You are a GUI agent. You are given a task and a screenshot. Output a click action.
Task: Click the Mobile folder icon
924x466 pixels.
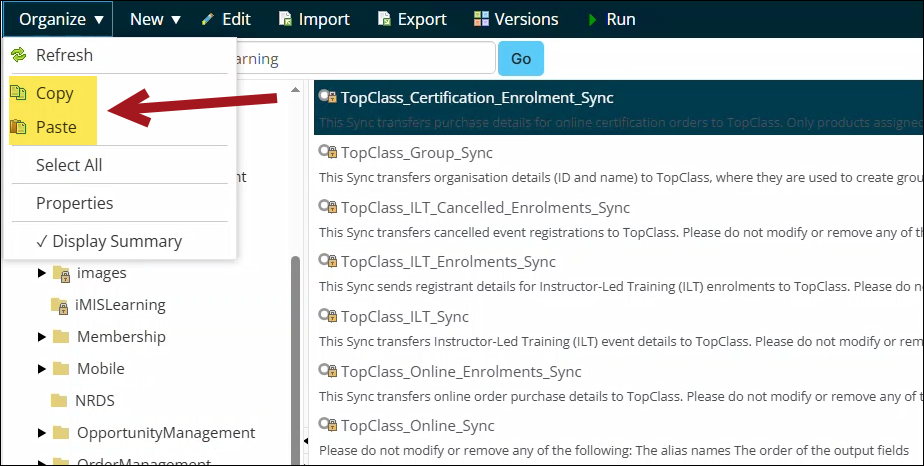[61, 369]
